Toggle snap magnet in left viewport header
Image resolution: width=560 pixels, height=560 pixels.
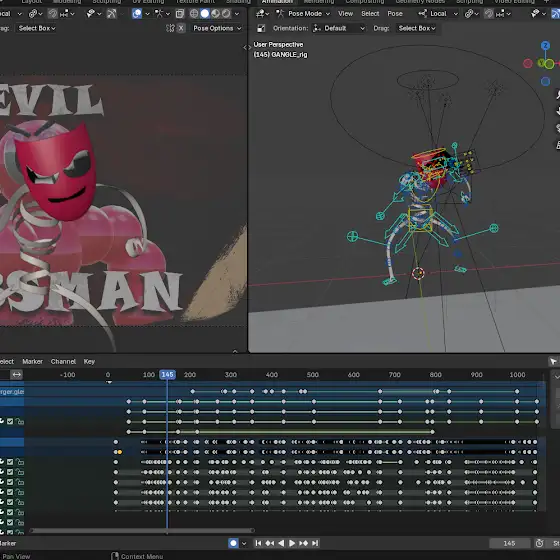(x=53, y=14)
